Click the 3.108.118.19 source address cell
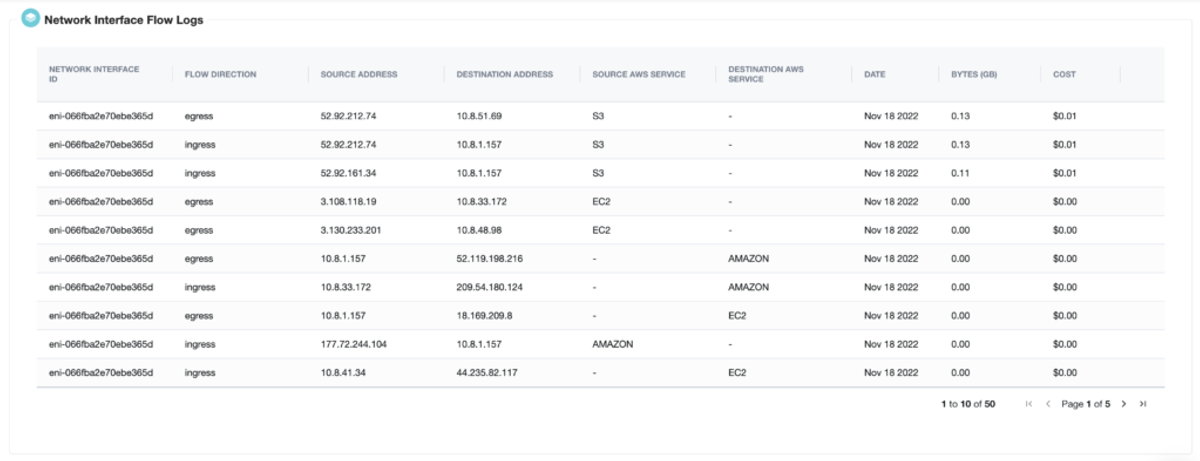 click(x=348, y=201)
